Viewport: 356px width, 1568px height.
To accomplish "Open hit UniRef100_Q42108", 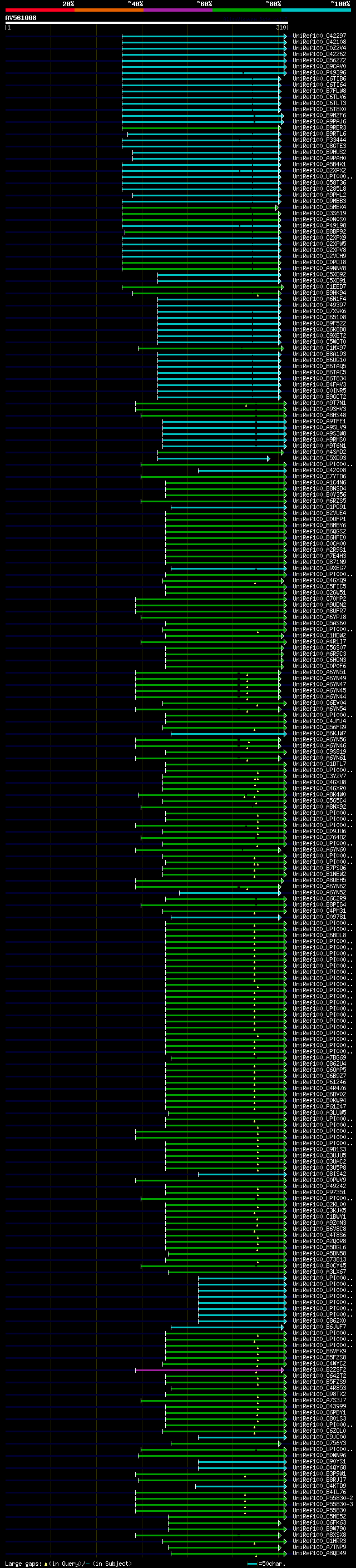I will (319, 42).
